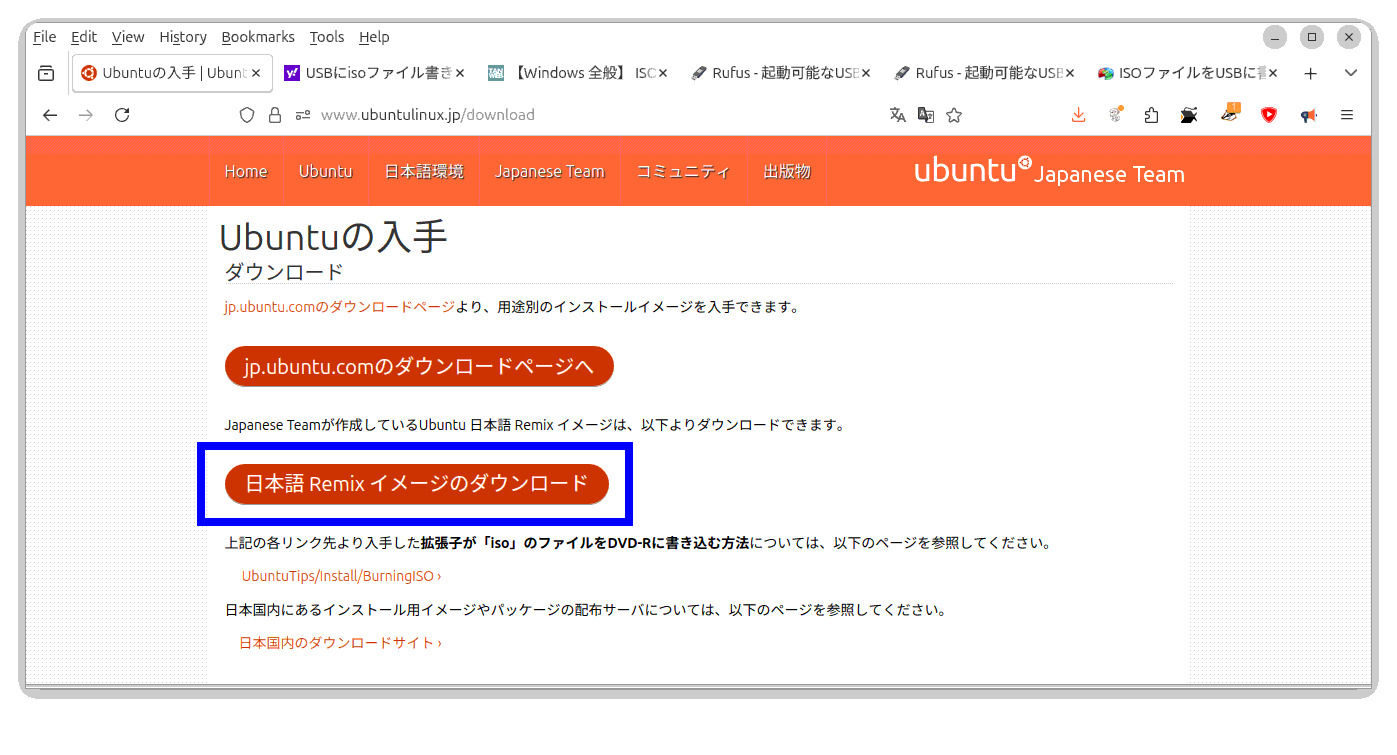Open a new tab with the plus button
The height and width of the screenshot is (755, 1397).
tap(1311, 73)
